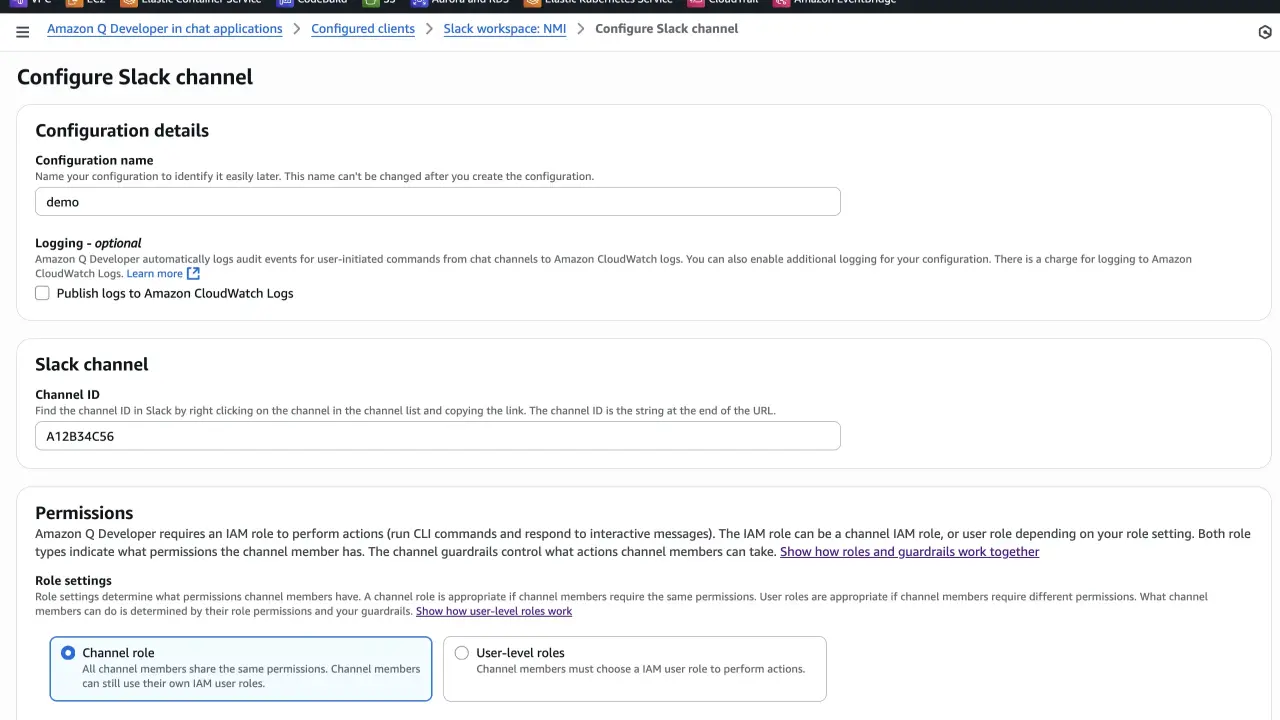Select the Channel role radio option
Viewport: 1280px width, 720px height.
[x=68, y=653]
